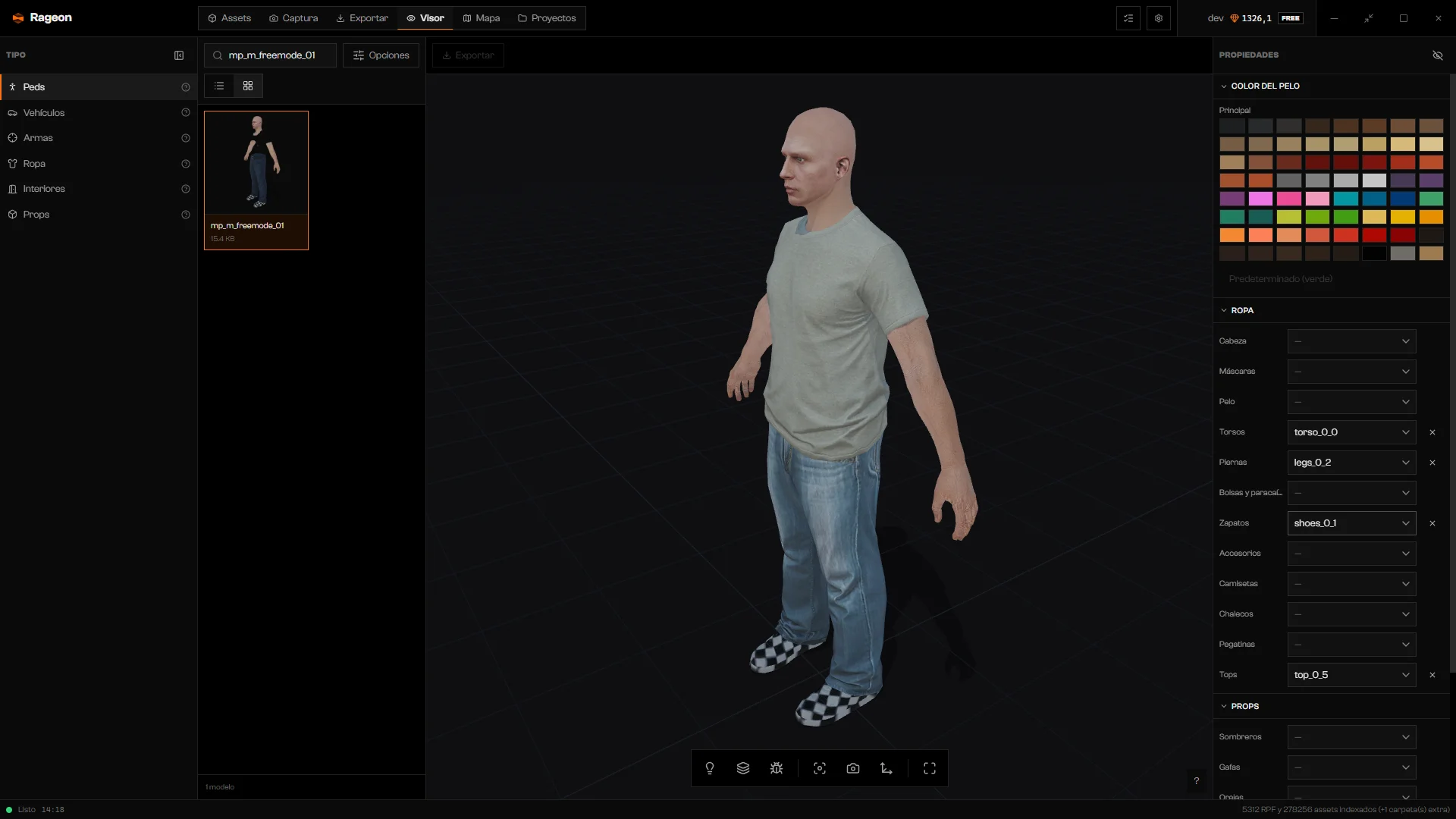Click info icon next to Vehículos

click(x=186, y=113)
